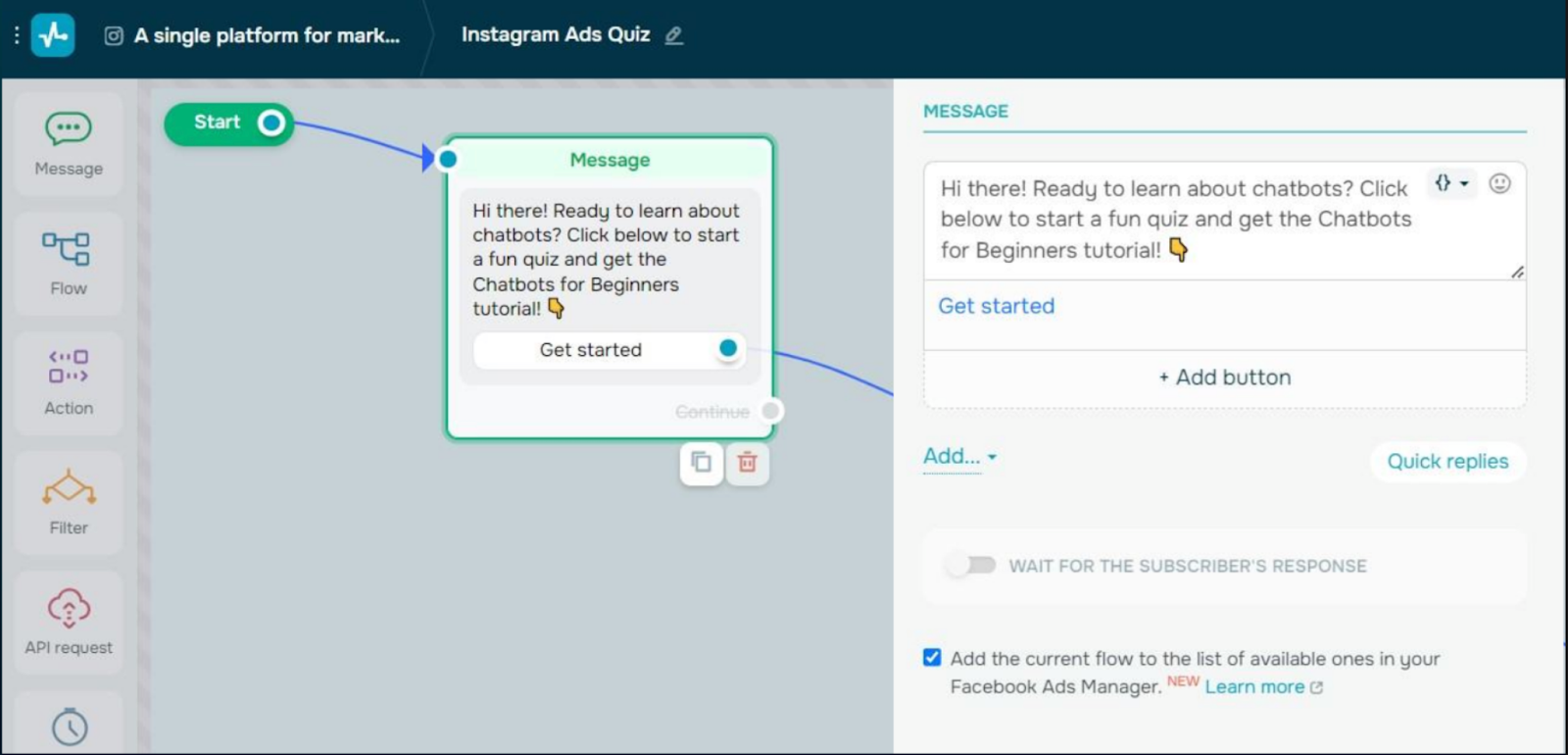Screen dimensions: 1568x755
Task: Uncheck Add the current flow to Facebook Ads Manager
Action: (x=932, y=657)
